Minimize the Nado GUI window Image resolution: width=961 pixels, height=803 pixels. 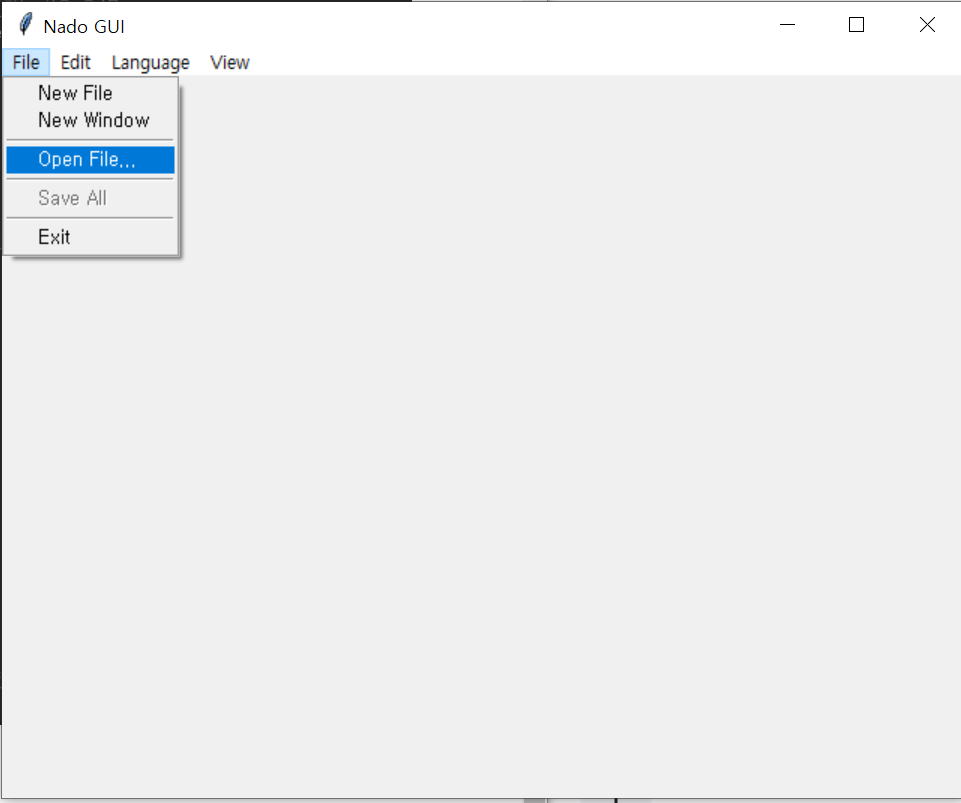point(787,25)
